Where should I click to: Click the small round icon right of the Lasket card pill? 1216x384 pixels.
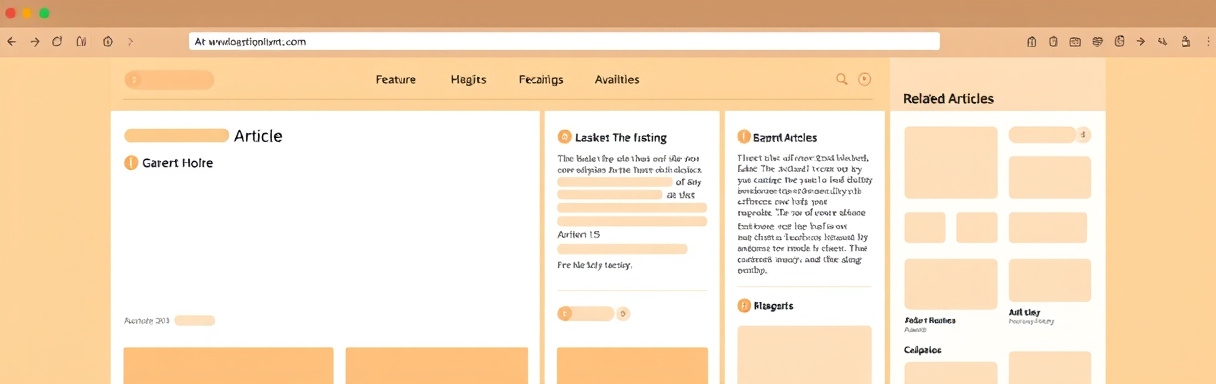(x=623, y=314)
